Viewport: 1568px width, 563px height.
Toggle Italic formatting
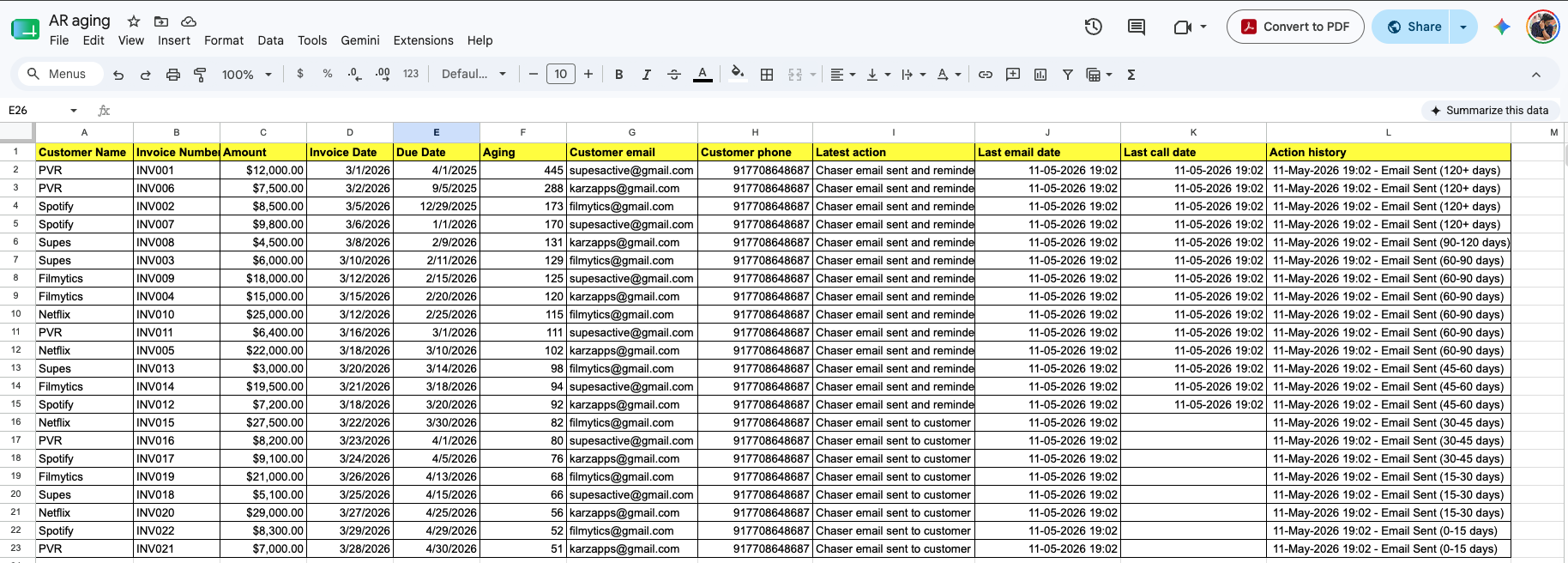pyautogui.click(x=647, y=75)
